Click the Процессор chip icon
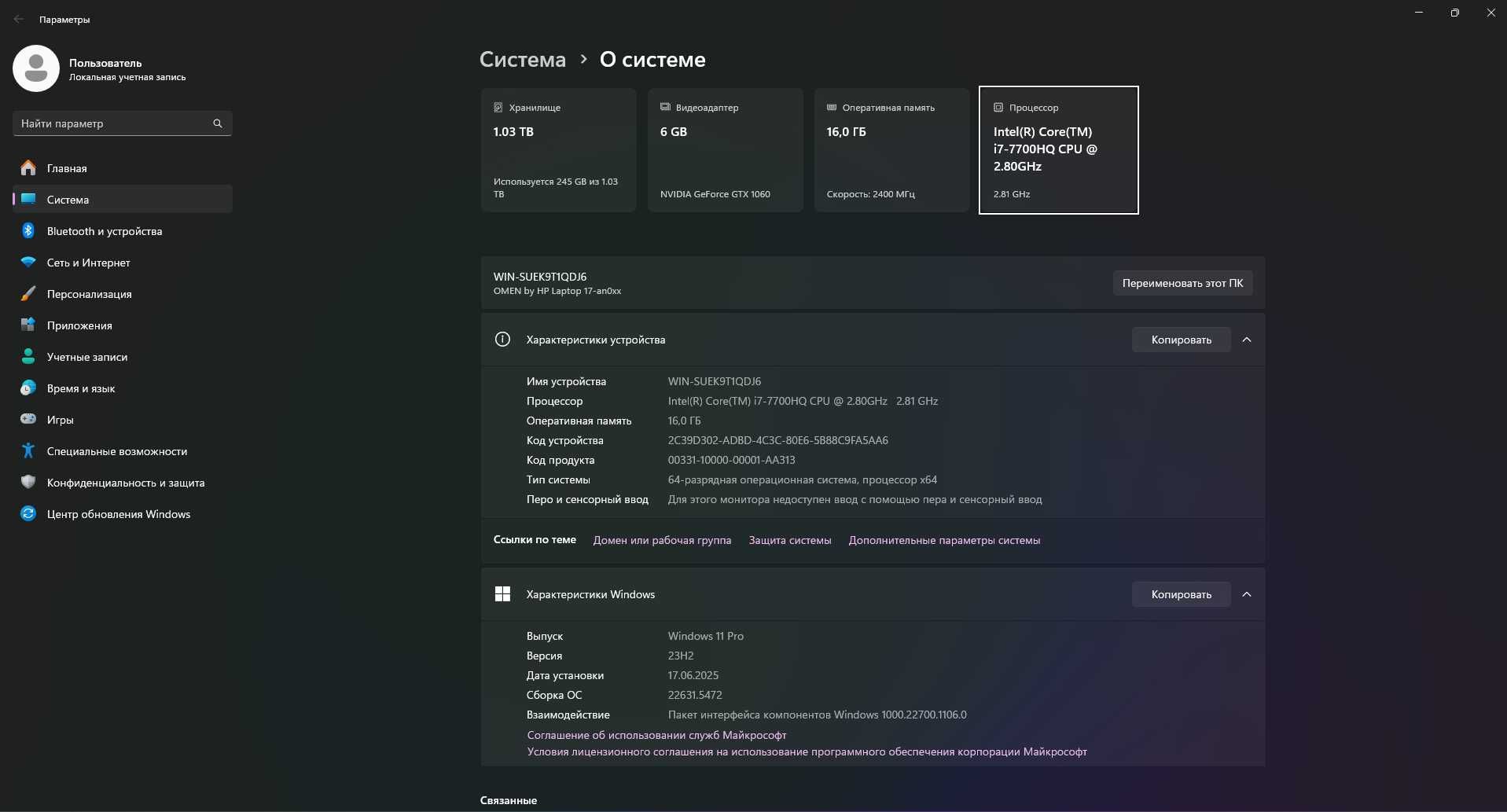 click(998, 107)
